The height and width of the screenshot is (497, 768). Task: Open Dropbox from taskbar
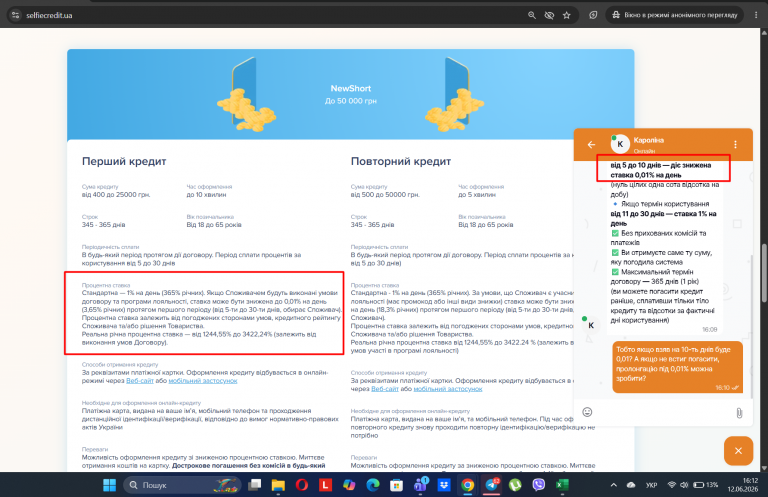[x=444, y=485]
